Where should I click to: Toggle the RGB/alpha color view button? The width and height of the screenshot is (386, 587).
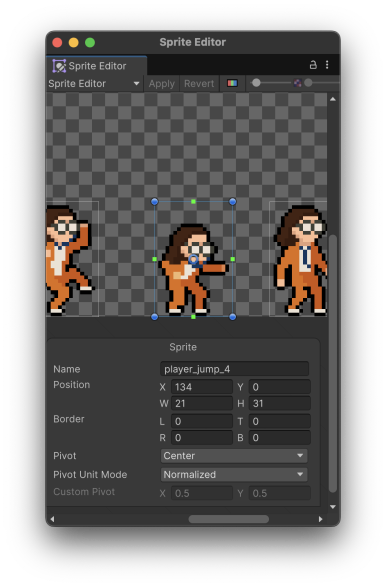(232, 83)
